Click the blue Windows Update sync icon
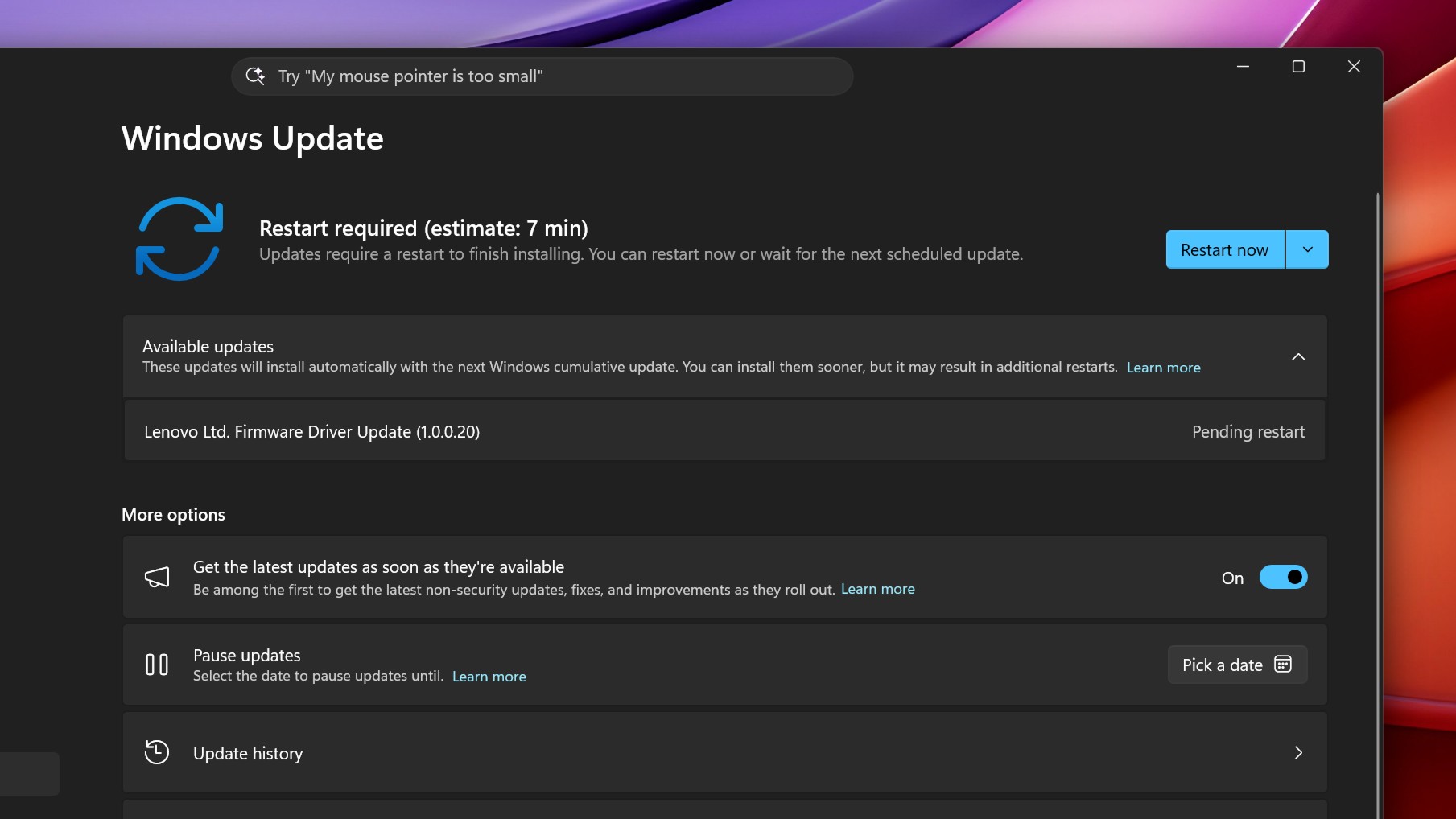Viewport: 1456px width, 819px height. 179,239
